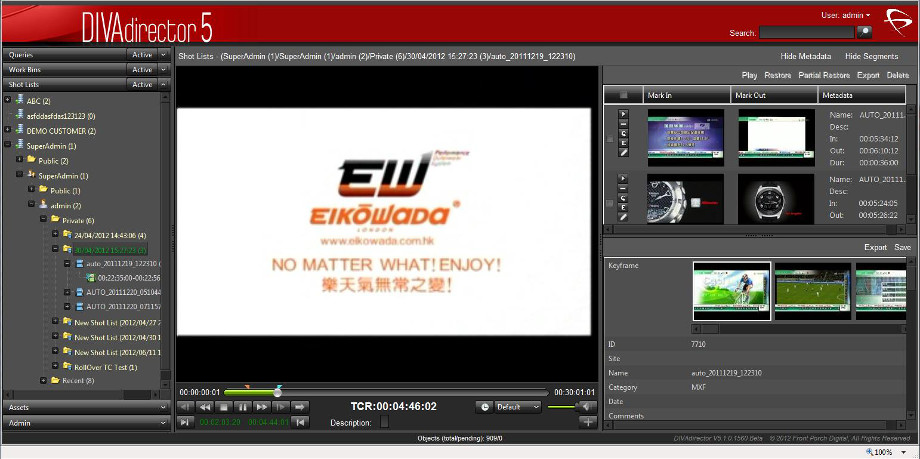Image resolution: width=920 pixels, height=459 pixels.
Task: Click the loop arrow button in player
Action: pyautogui.click(x=300, y=406)
